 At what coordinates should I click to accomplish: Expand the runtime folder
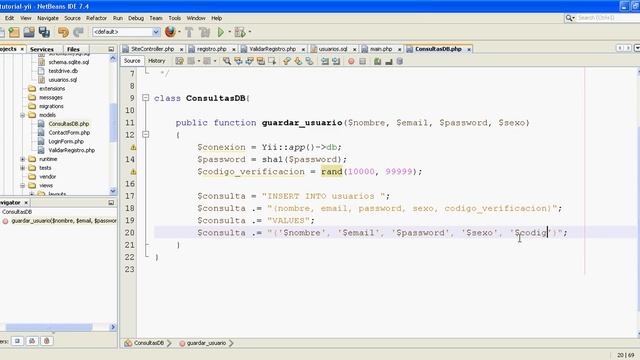(23, 159)
